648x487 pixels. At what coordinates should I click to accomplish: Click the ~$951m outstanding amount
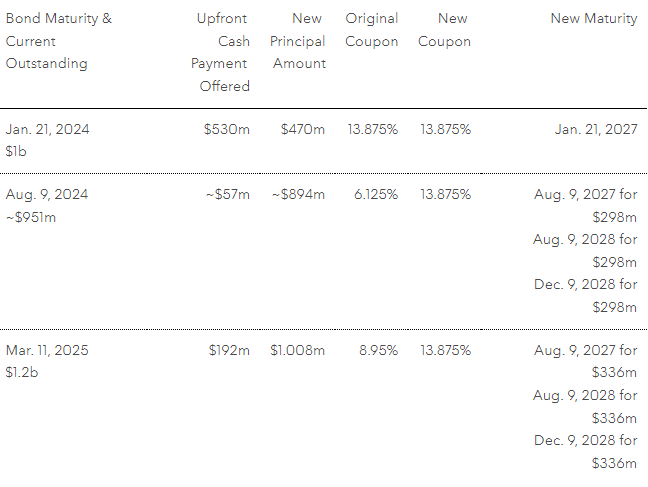[x=31, y=217]
